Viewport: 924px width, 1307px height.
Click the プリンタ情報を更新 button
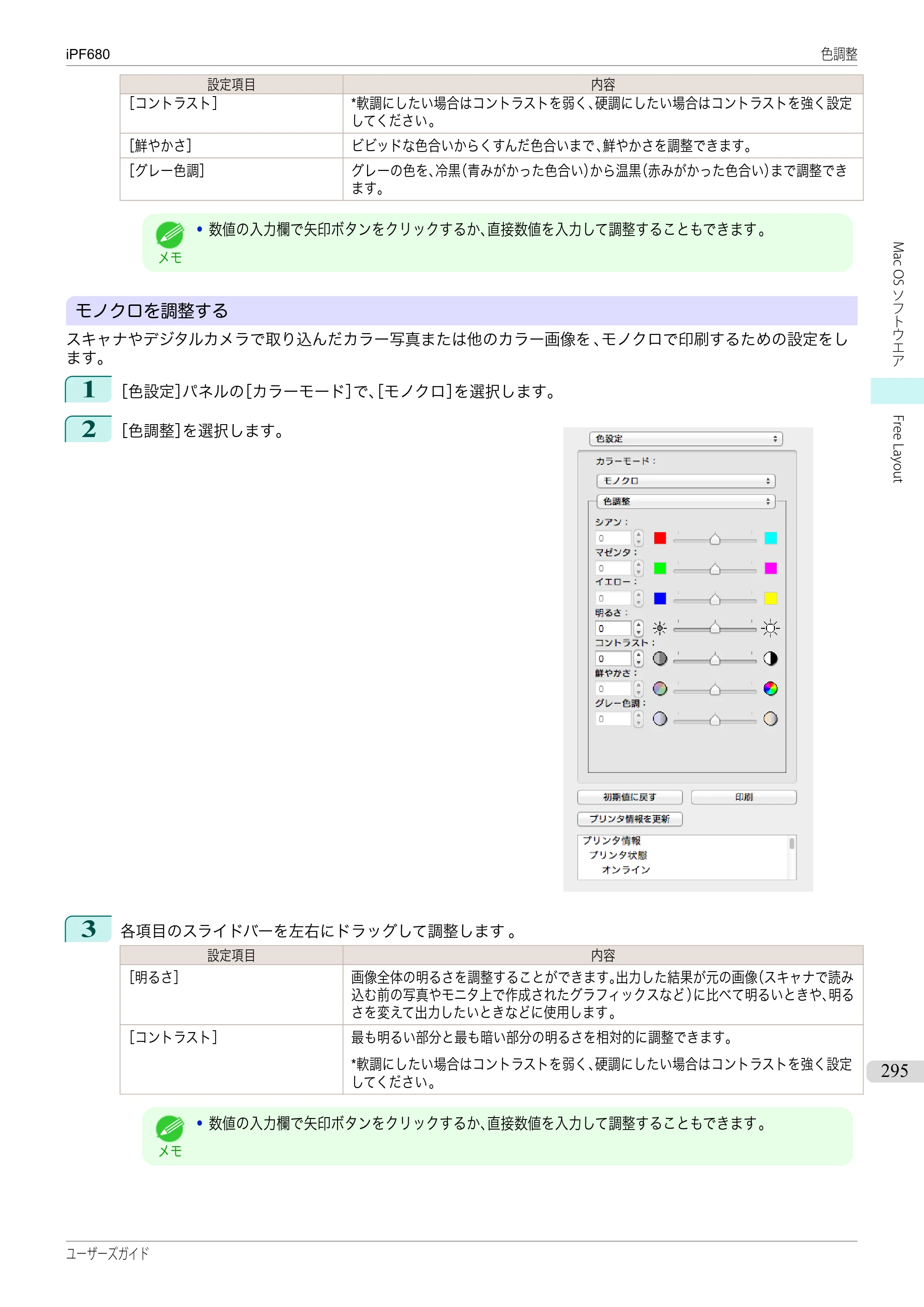[x=629, y=819]
